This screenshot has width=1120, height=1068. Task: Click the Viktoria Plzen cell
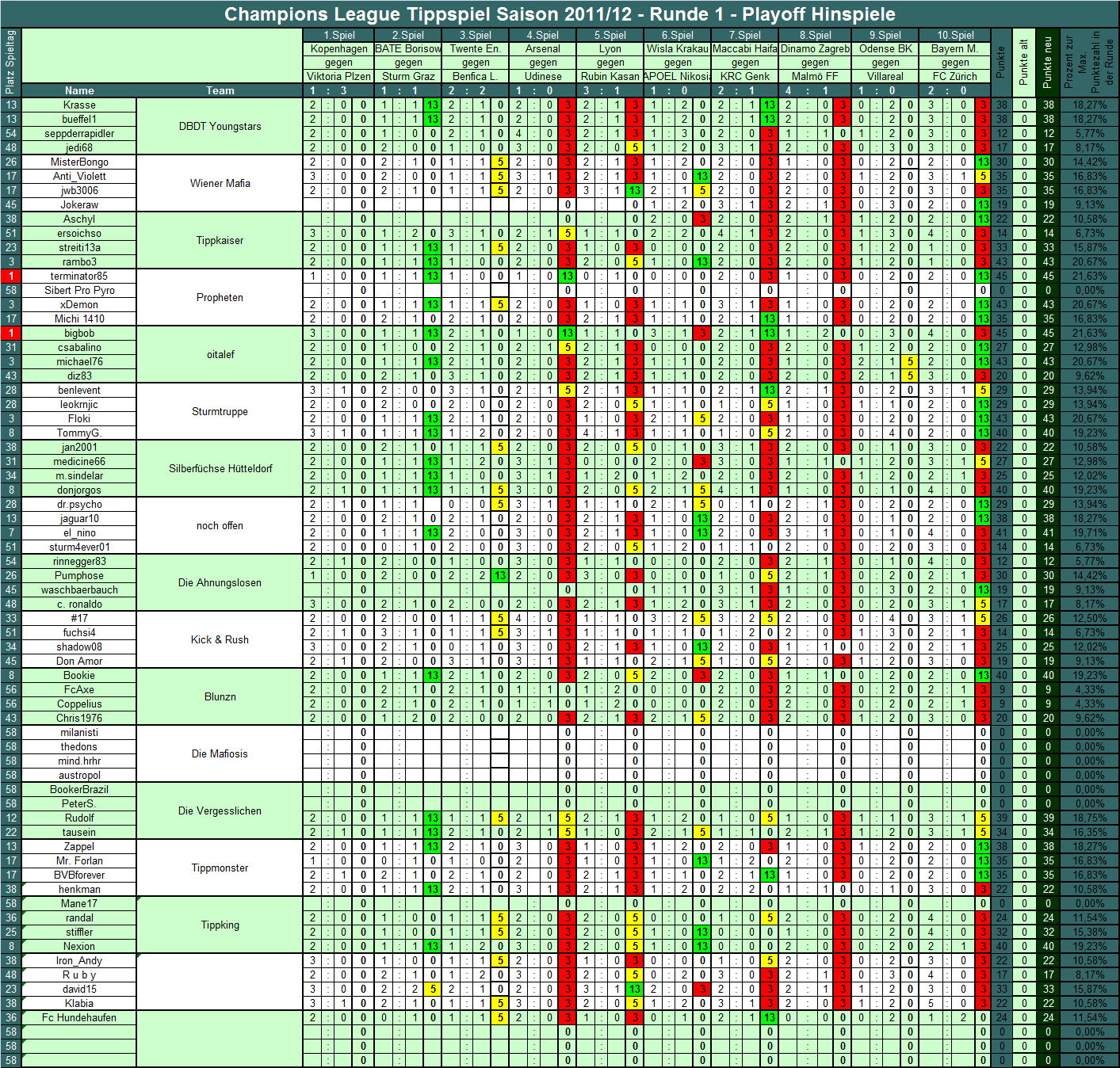[338, 76]
